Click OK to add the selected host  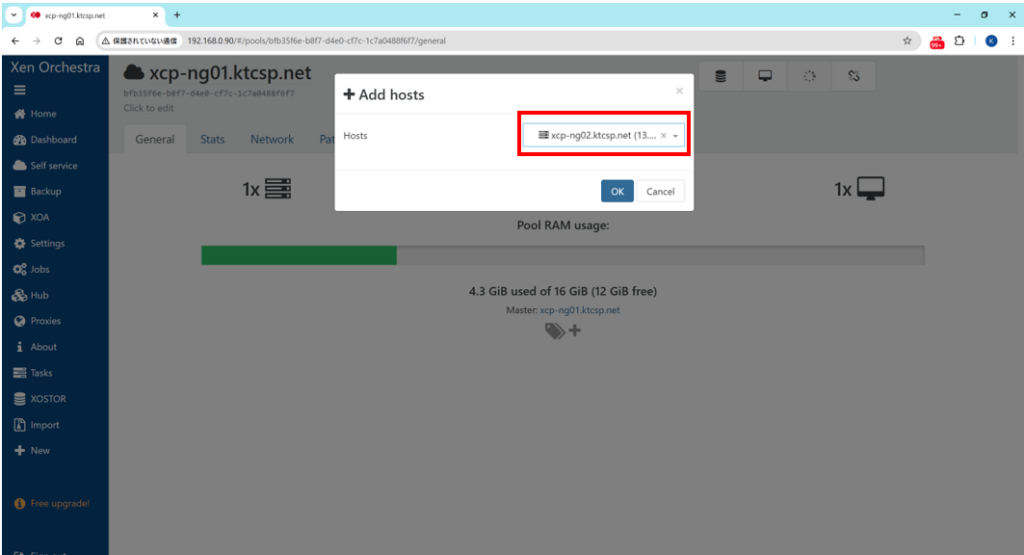(x=617, y=192)
